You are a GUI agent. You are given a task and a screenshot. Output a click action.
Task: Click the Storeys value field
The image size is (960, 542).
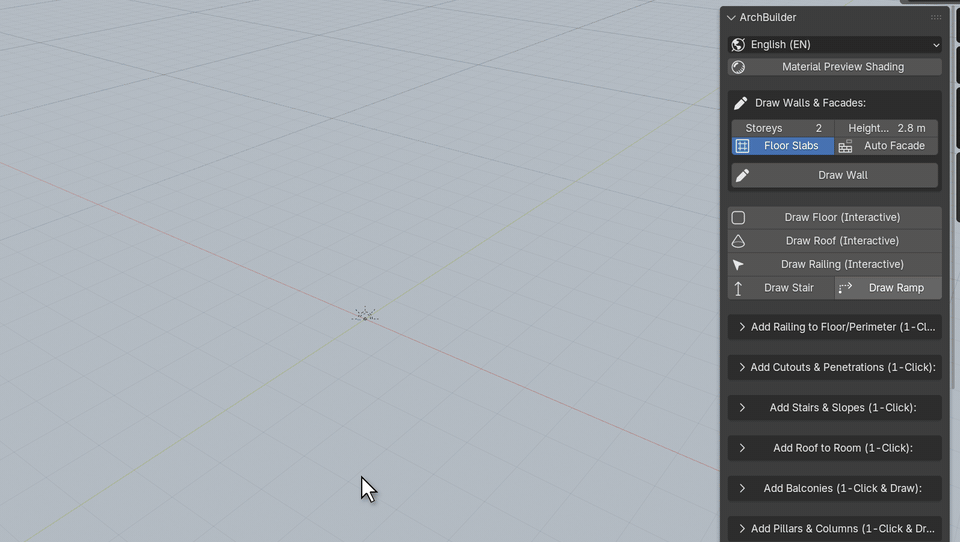782,128
